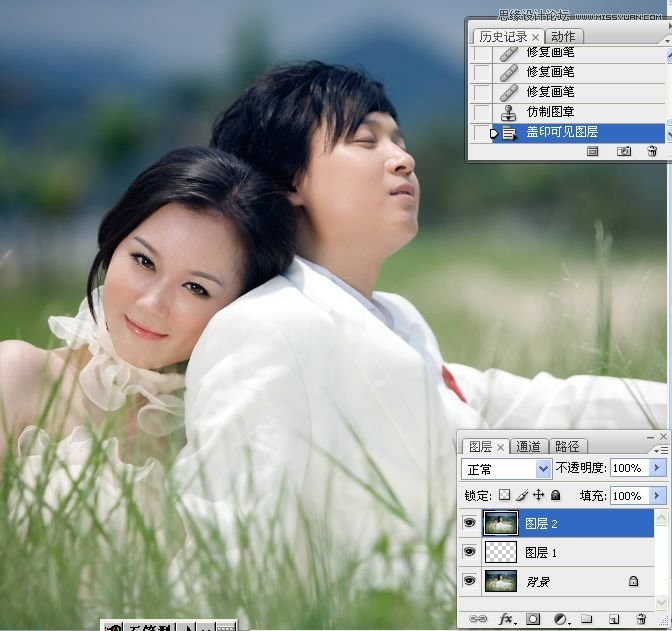
Task: Delete the current state in History panel
Action: (652, 151)
